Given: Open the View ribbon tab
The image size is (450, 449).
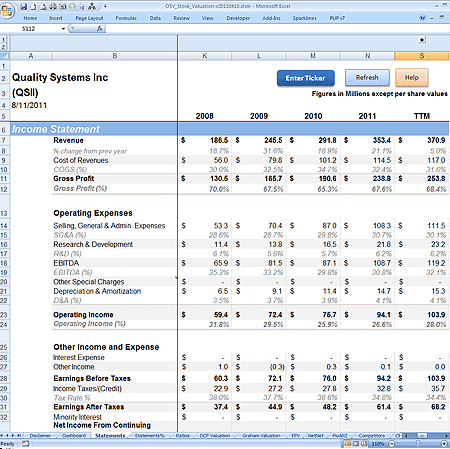Looking at the screenshot, I should (x=207, y=18).
